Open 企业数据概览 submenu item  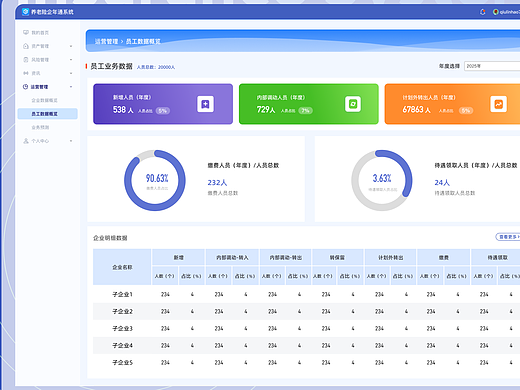44,100
